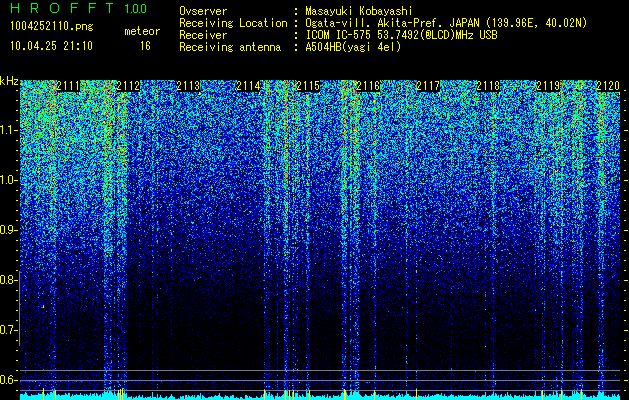This screenshot has width=629, height=400.
Task: Click the HROFFT program title text
Action: click(x=63, y=8)
